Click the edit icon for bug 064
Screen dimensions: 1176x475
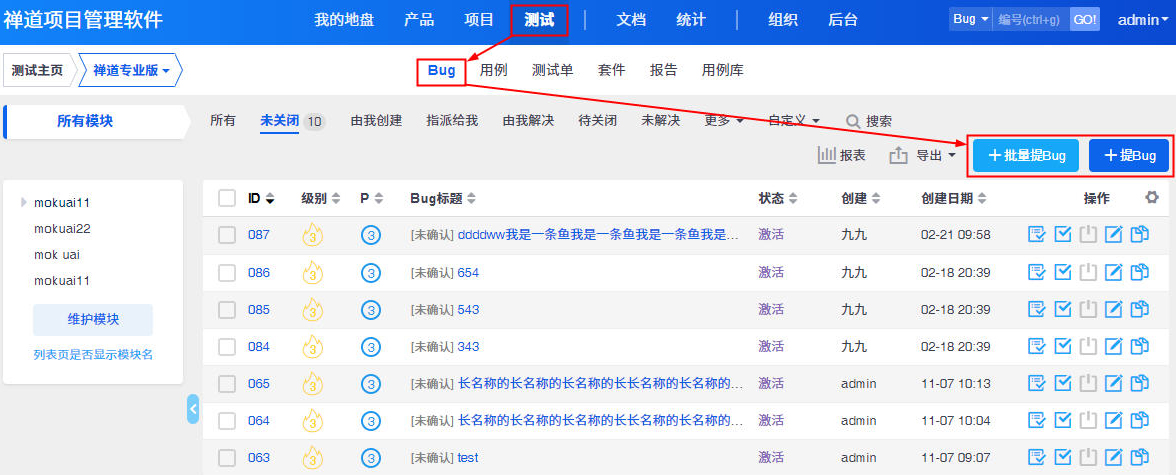click(x=1114, y=420)
